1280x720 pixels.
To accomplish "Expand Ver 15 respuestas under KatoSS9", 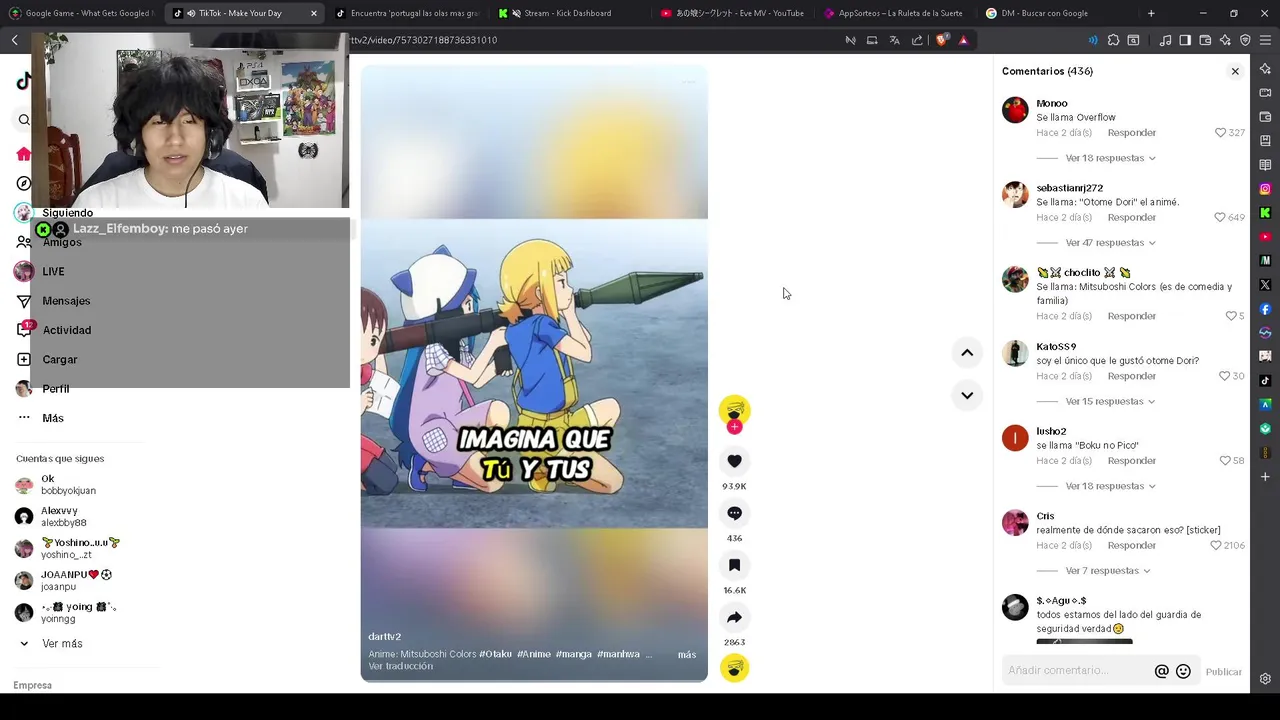I will [1110, 401].
